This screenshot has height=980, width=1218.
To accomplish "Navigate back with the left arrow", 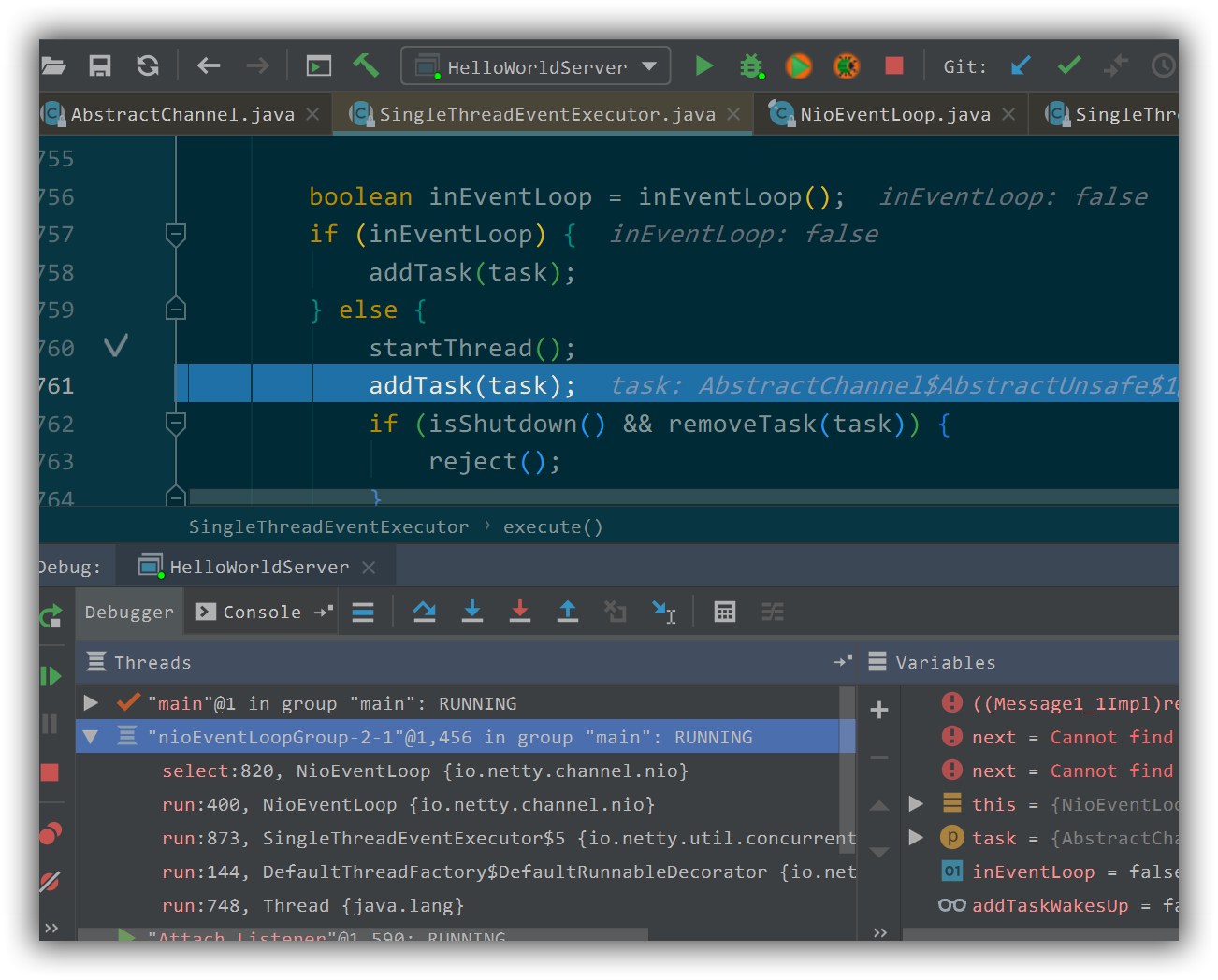I will coord(209,65).
